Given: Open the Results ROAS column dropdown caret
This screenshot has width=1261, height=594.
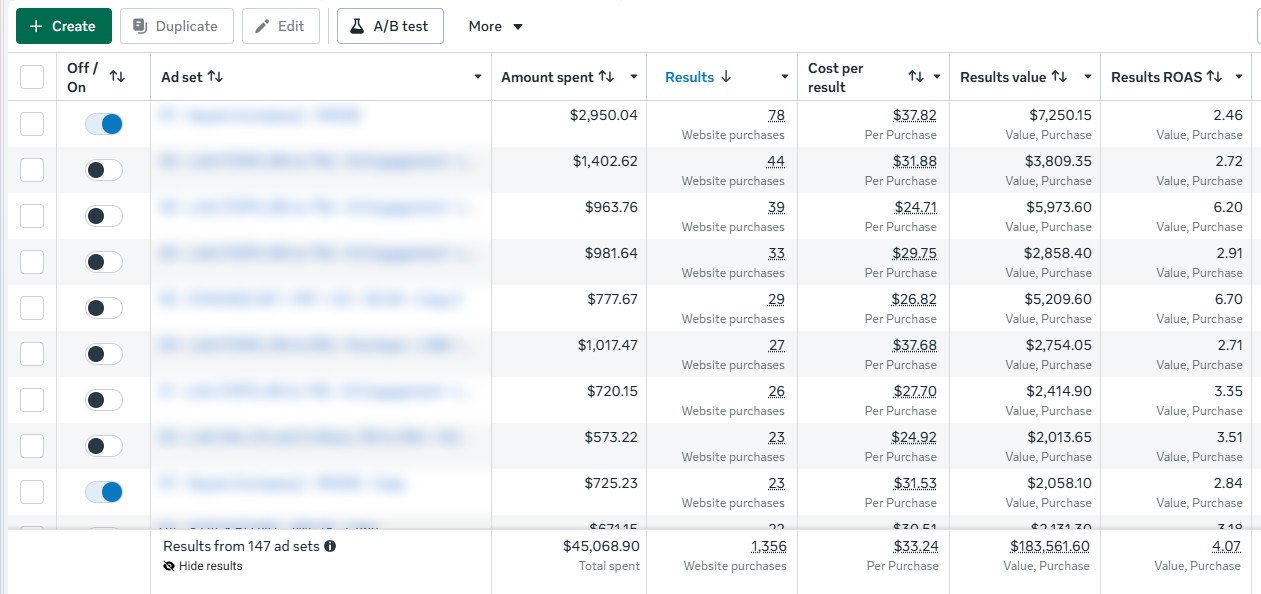Looking at the screenshot, I should pos(1239,77).
